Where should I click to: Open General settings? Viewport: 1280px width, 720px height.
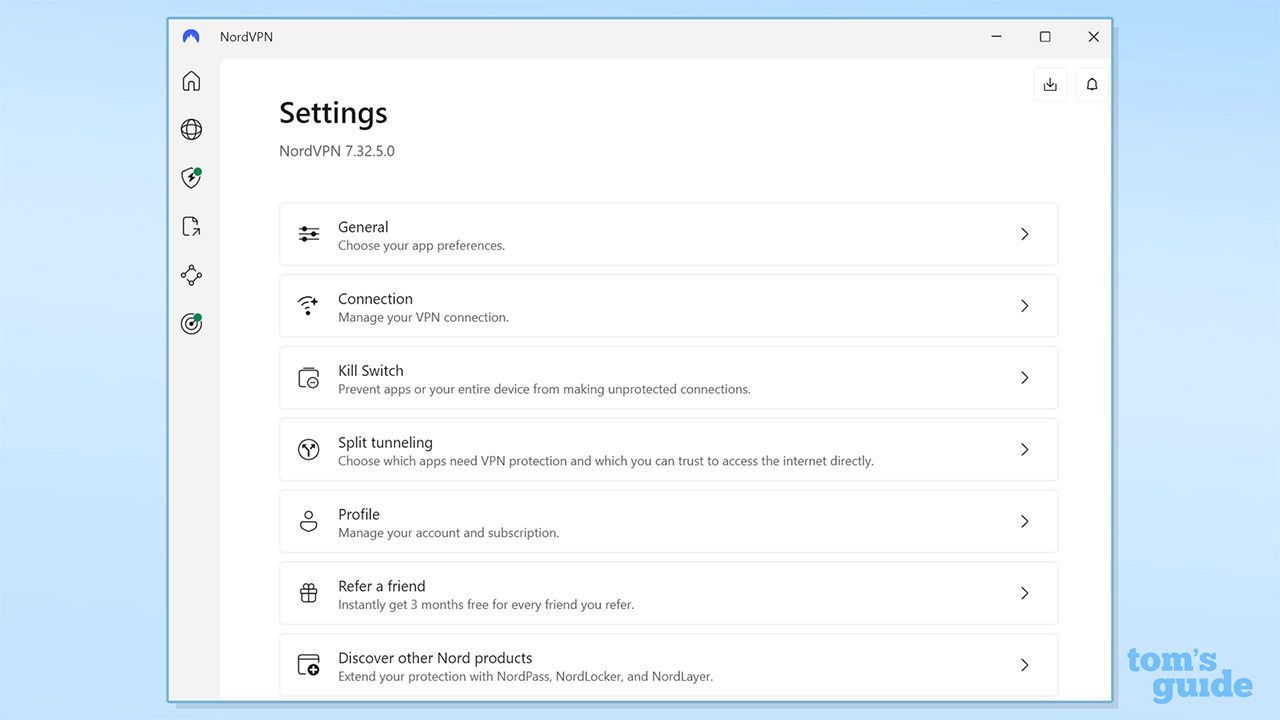click(668, 234)
